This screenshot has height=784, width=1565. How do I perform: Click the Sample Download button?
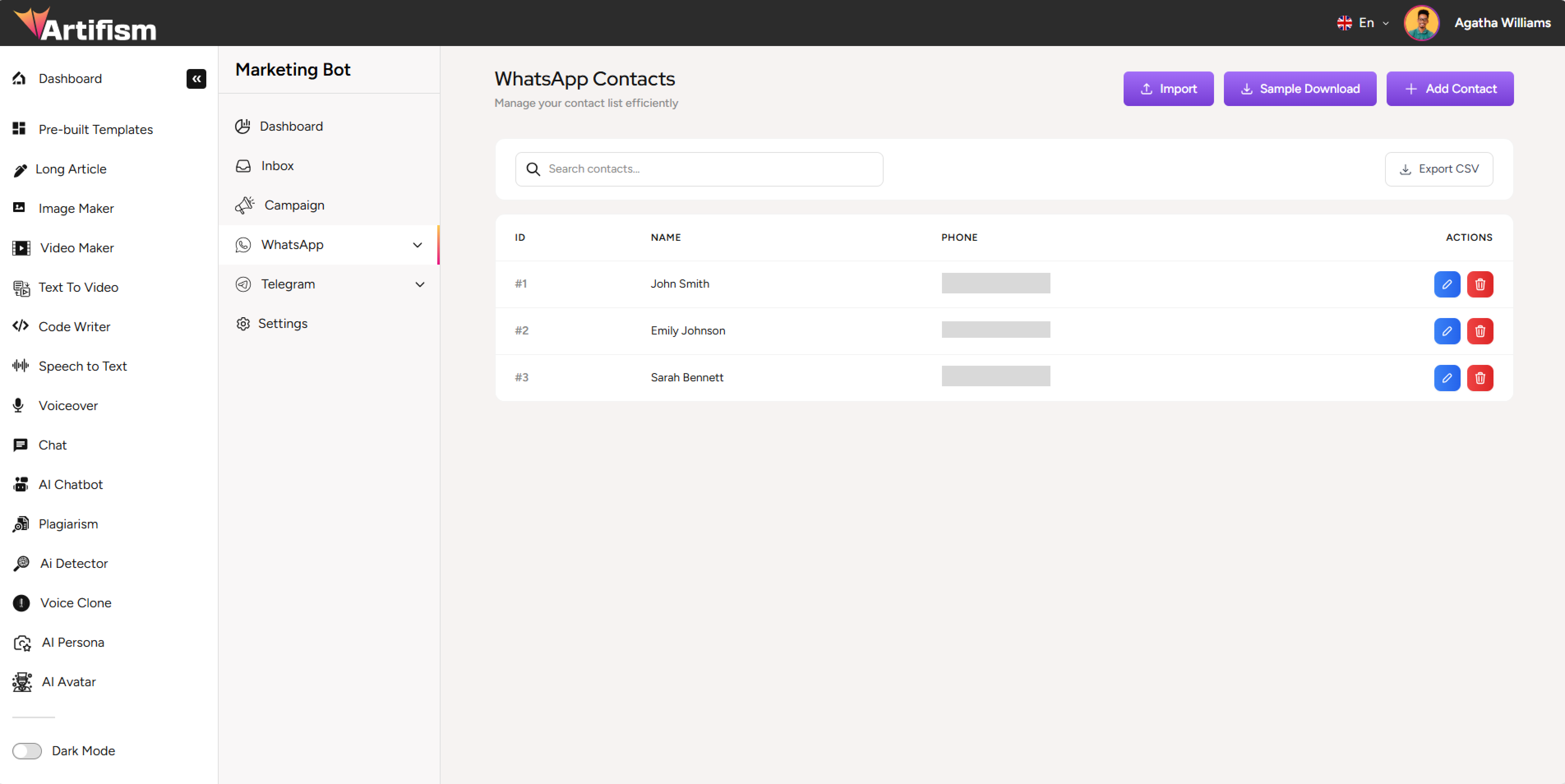(1300, 89)
